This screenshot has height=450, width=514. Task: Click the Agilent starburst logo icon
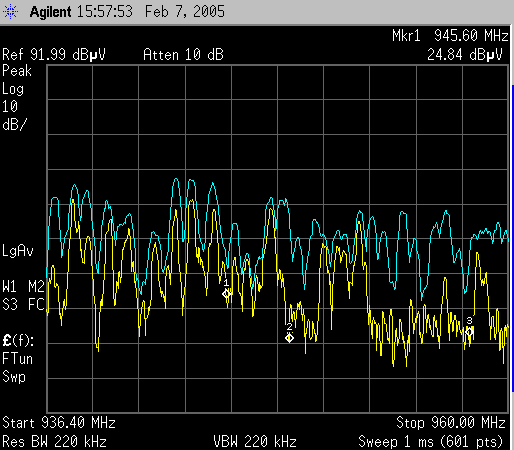(x=10, y=12)
